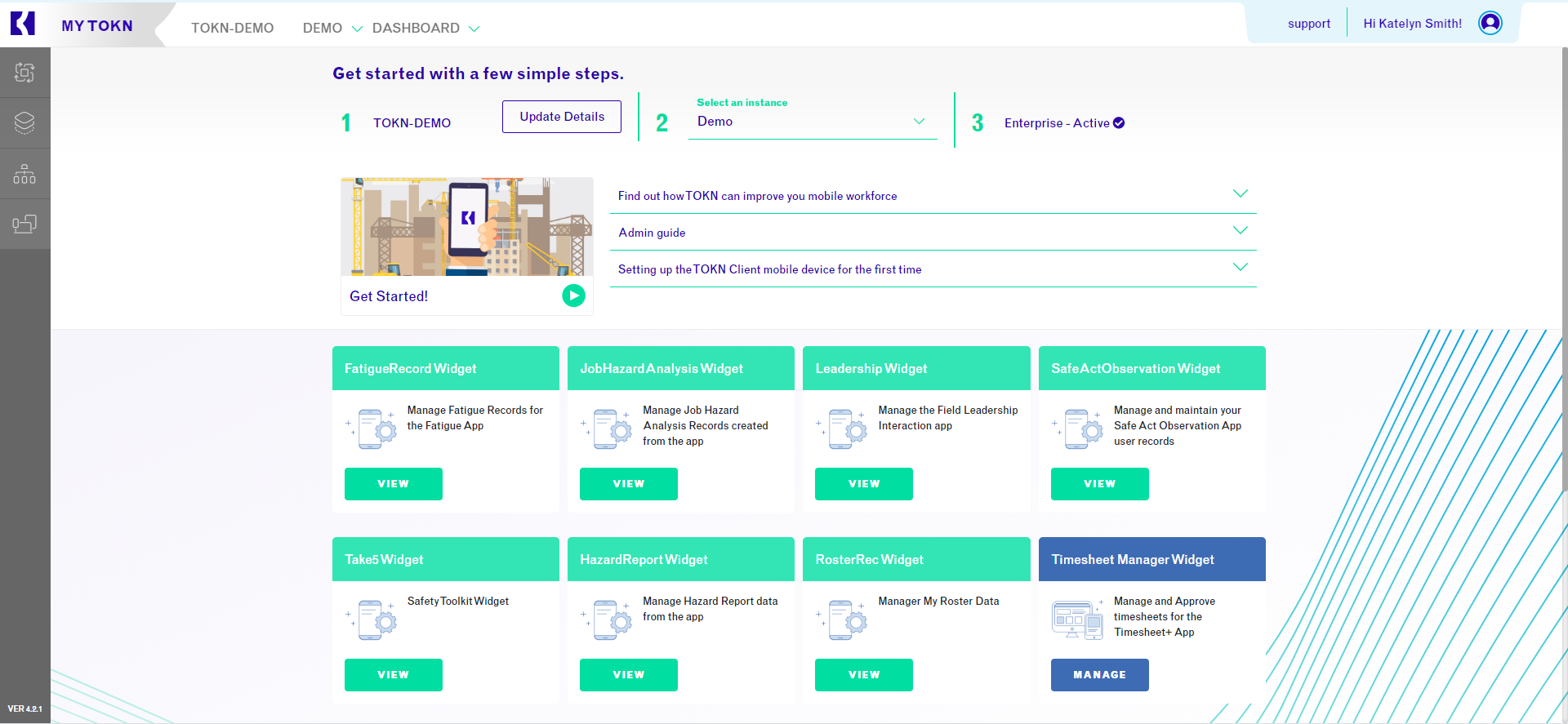This screenshot has height=724, width=1568.
Task: Open the support link
Action: pyautogui.click(x=1308, y=24)
